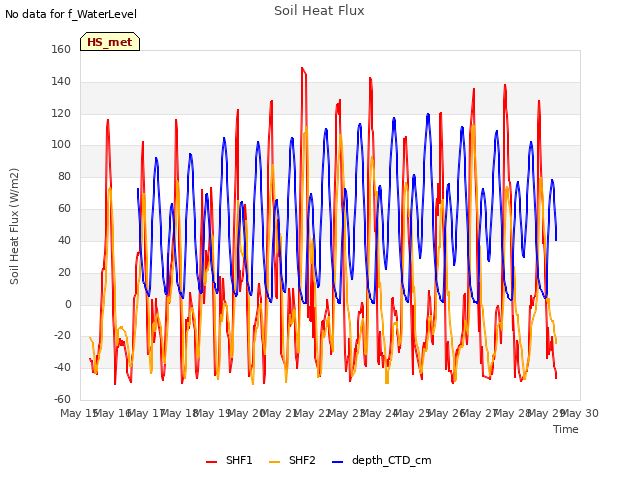Click the -40 y-axis tick label
Screen dimensions: 640x480
tap(62, 367)
